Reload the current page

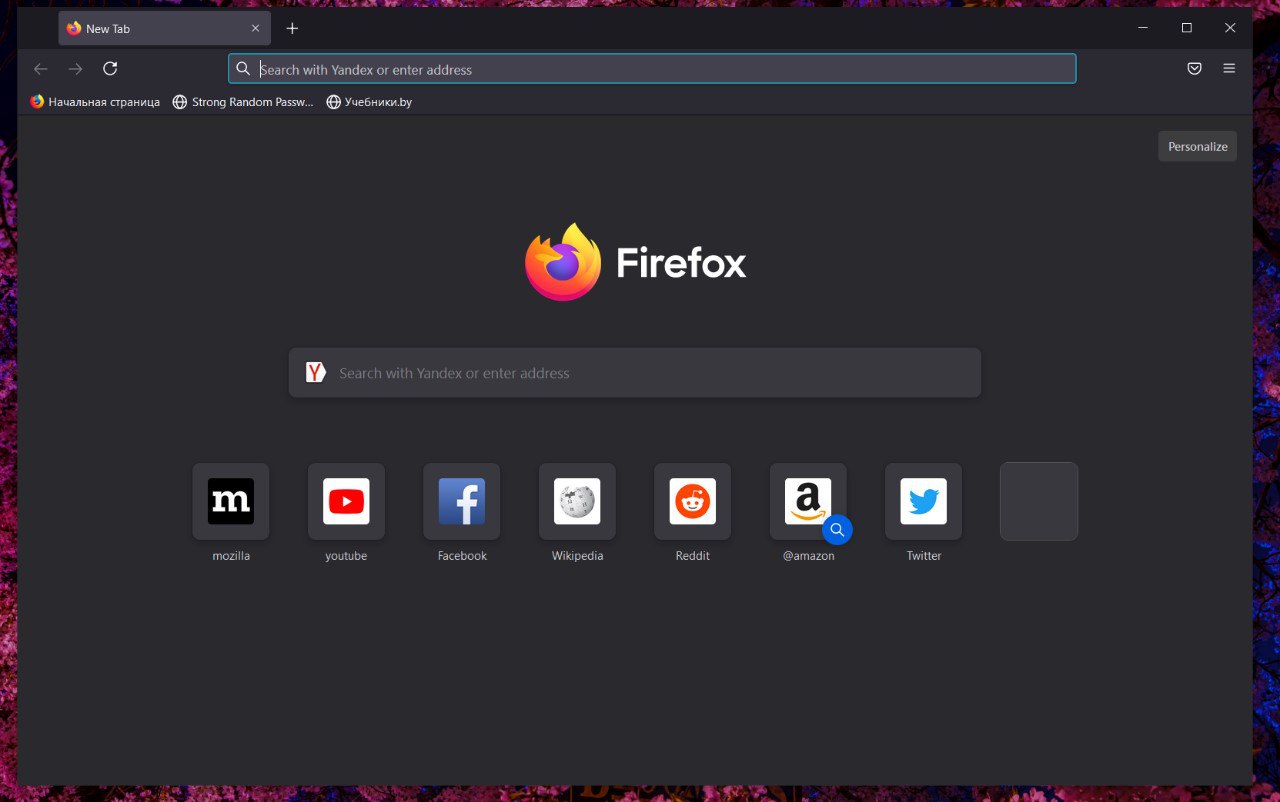point(110,69)
